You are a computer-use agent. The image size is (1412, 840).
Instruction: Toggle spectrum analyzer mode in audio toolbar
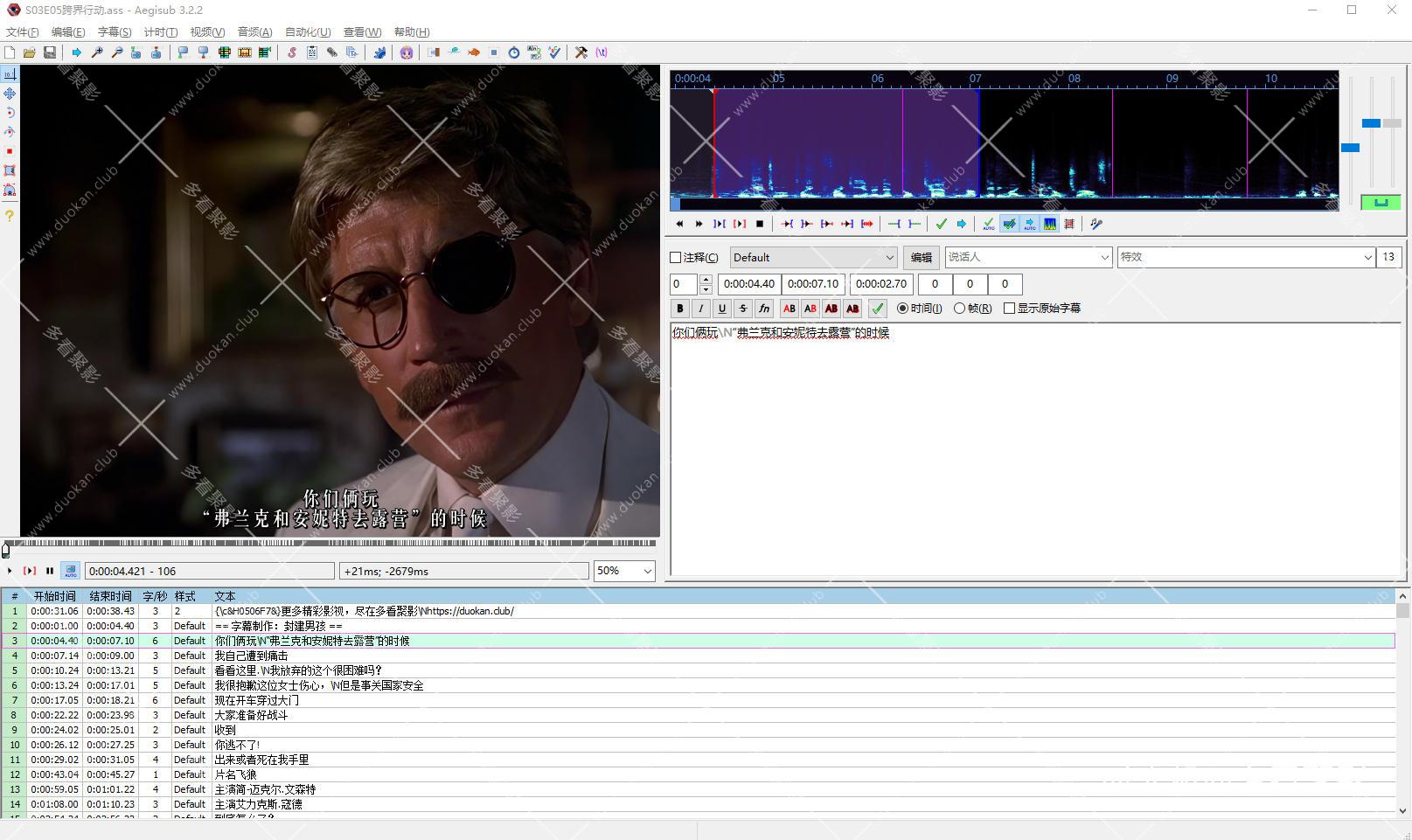point(1050,224)
